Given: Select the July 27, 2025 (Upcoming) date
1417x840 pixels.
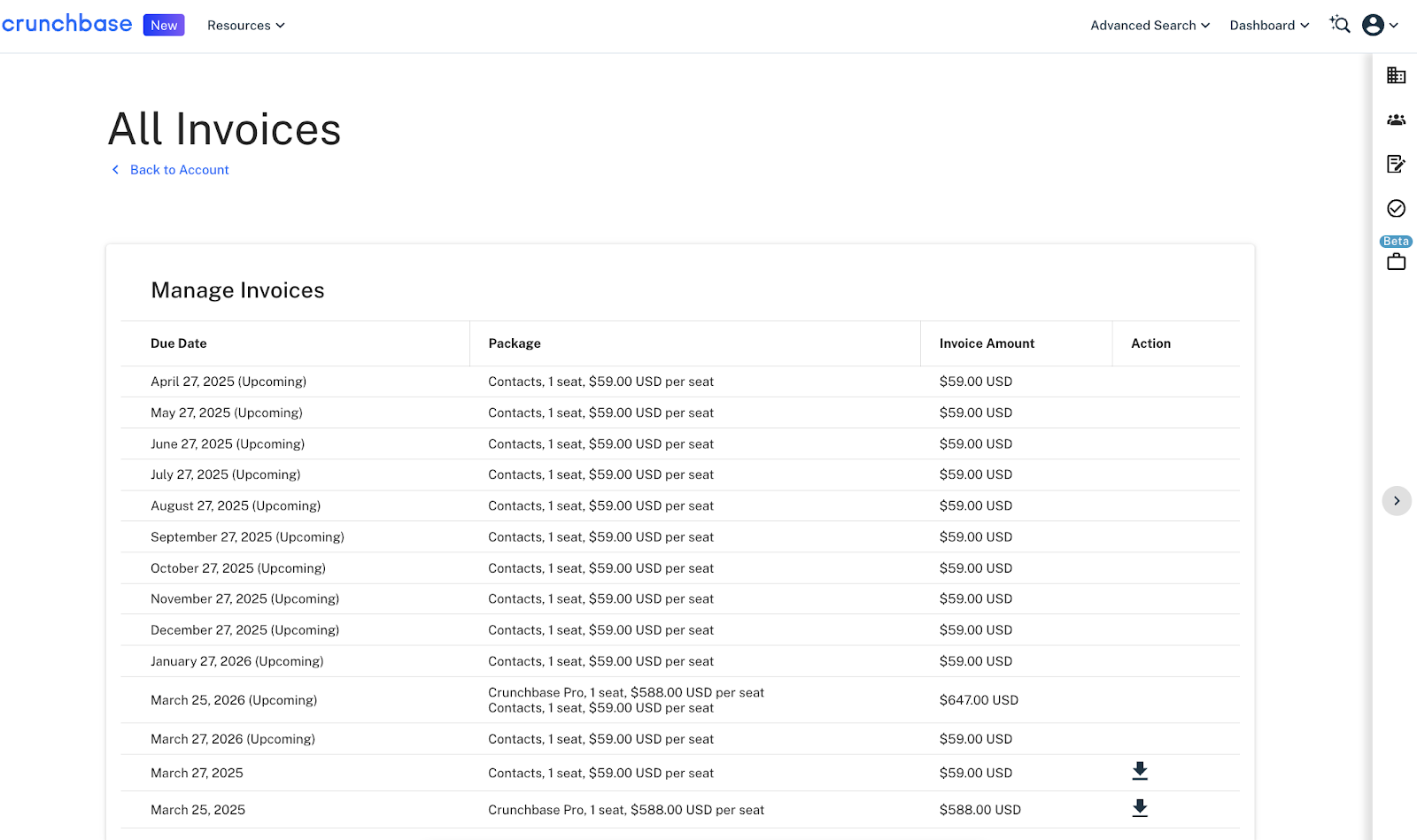Looking at the screenshot, I should point(226,474).
